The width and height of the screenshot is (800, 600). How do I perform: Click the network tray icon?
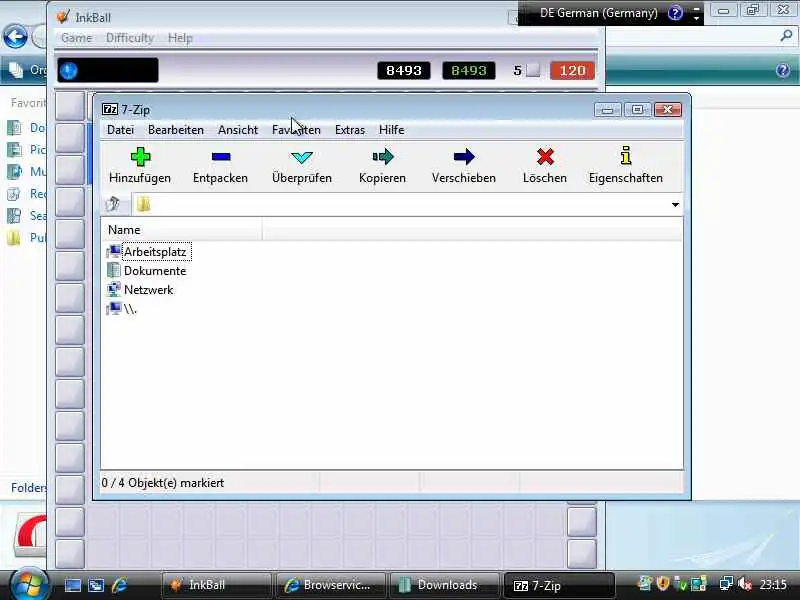pos(726,584)
